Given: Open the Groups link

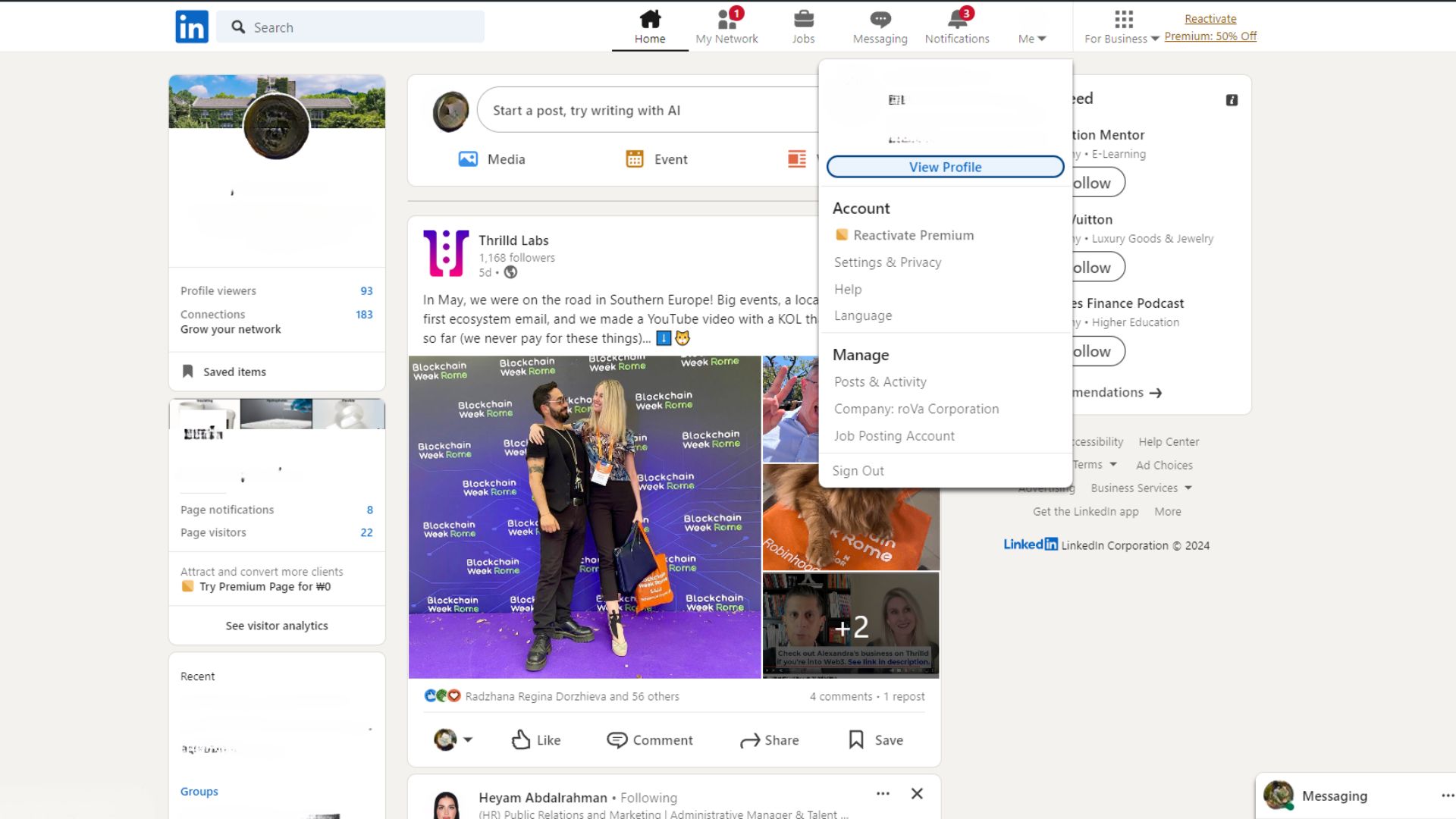Looking at the screenshot, I should 199,791.
